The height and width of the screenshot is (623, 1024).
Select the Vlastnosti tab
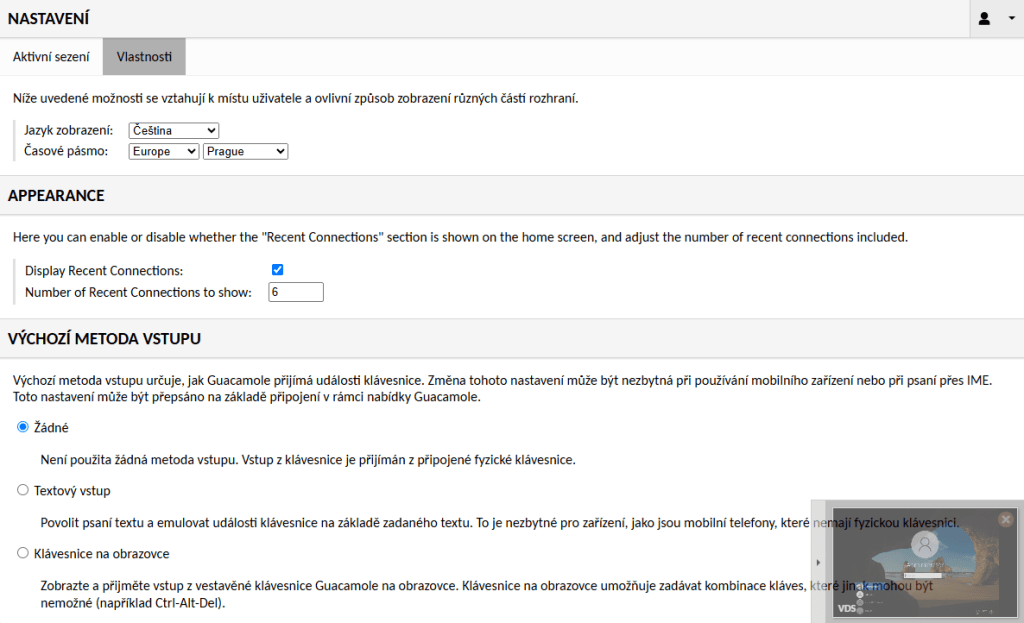[144, 57]
